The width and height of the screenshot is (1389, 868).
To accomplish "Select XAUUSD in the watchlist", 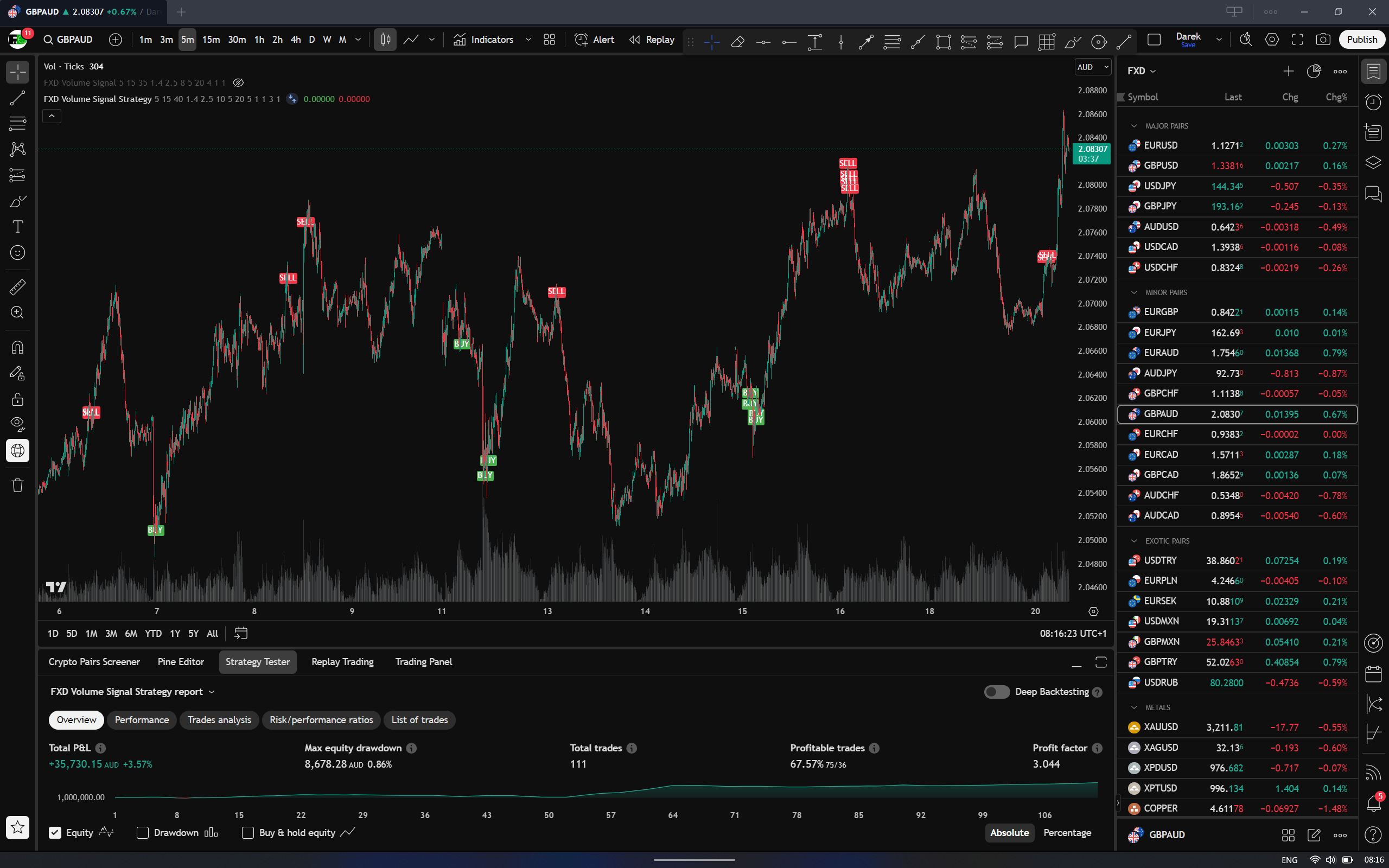I will 1238,727.
